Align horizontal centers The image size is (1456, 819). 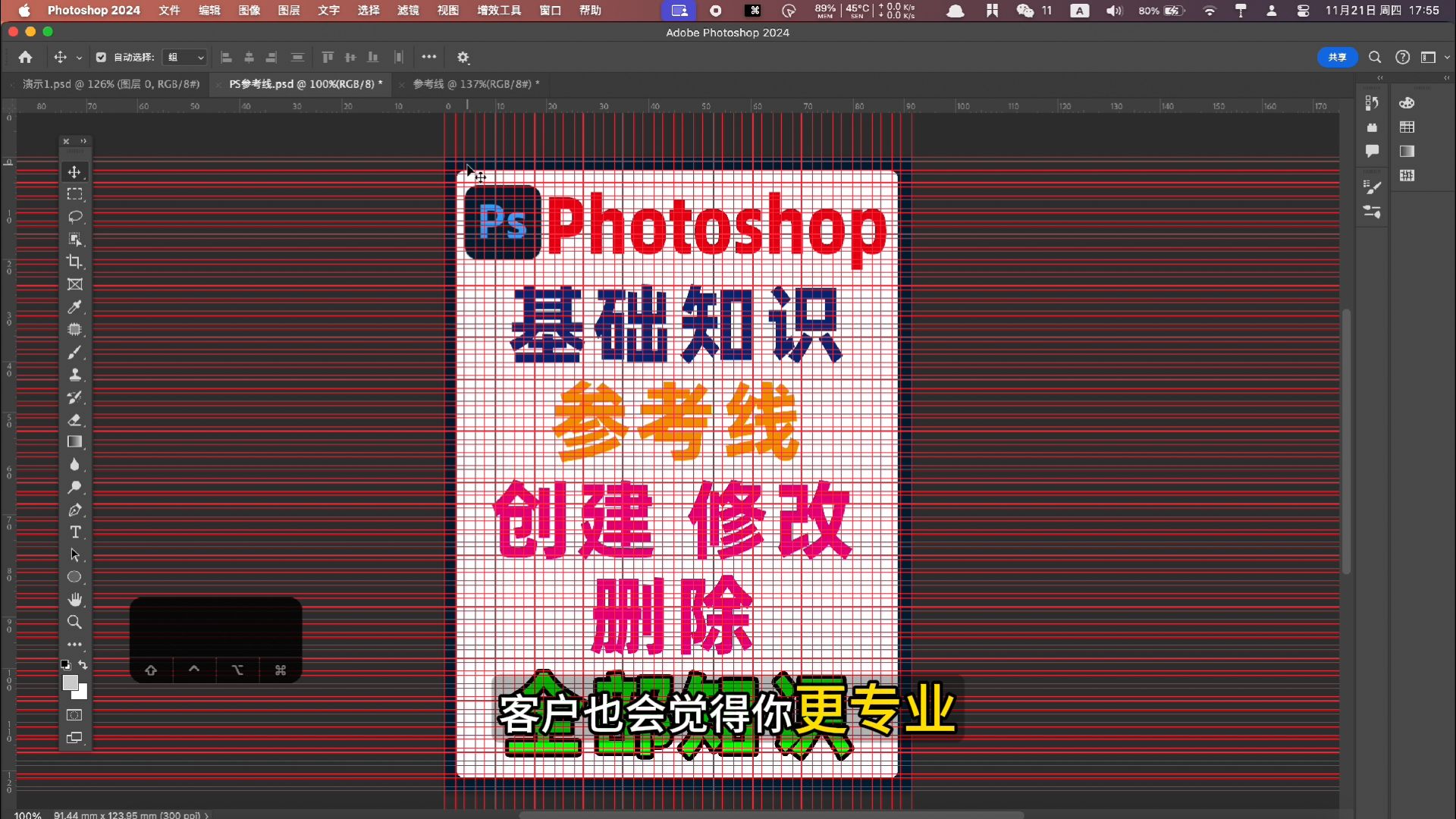pos(249,57)
